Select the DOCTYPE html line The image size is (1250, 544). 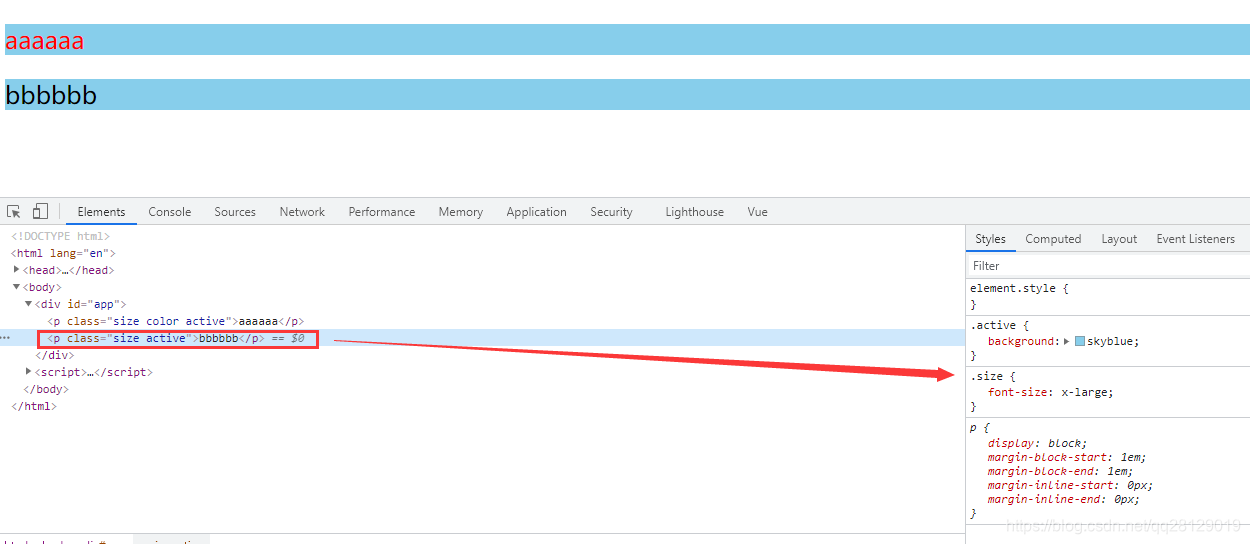click(60, 236)
